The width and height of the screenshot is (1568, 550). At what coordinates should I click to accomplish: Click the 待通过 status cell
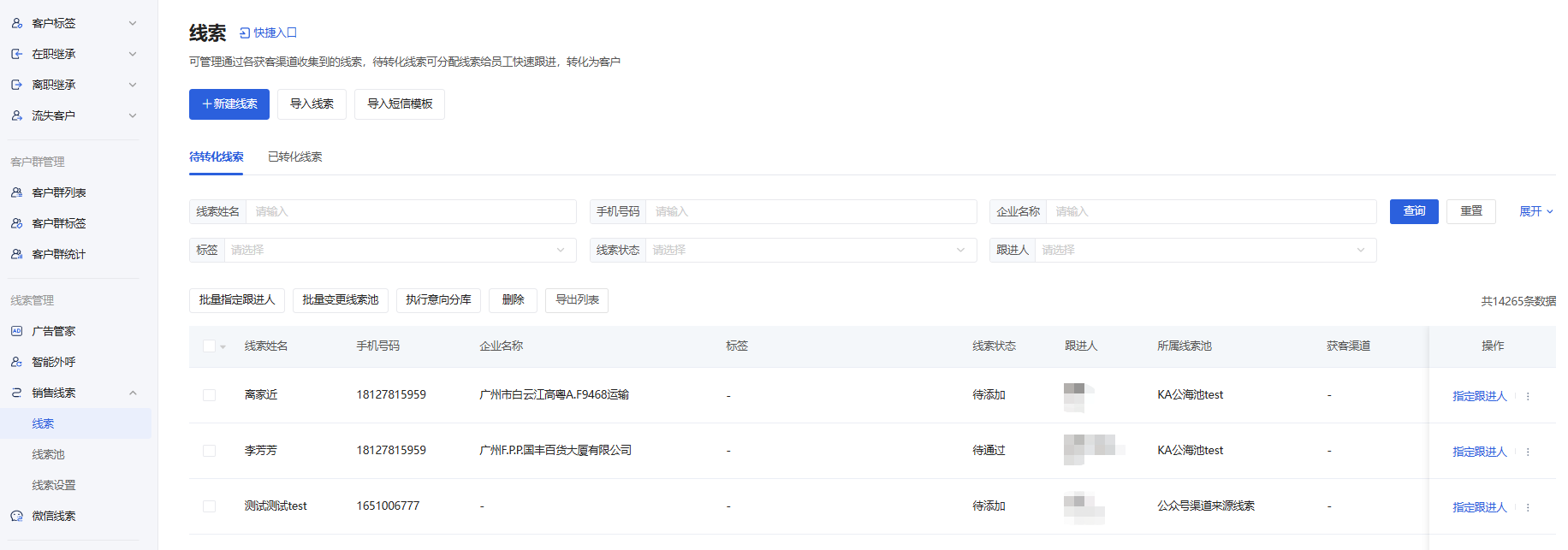(x=989, y=451)
